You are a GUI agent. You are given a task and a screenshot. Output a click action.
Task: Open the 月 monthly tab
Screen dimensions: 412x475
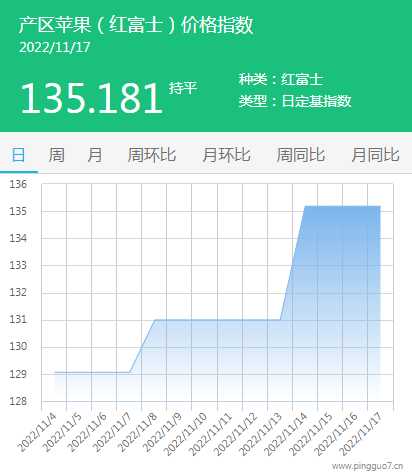(x=95, y=155)
